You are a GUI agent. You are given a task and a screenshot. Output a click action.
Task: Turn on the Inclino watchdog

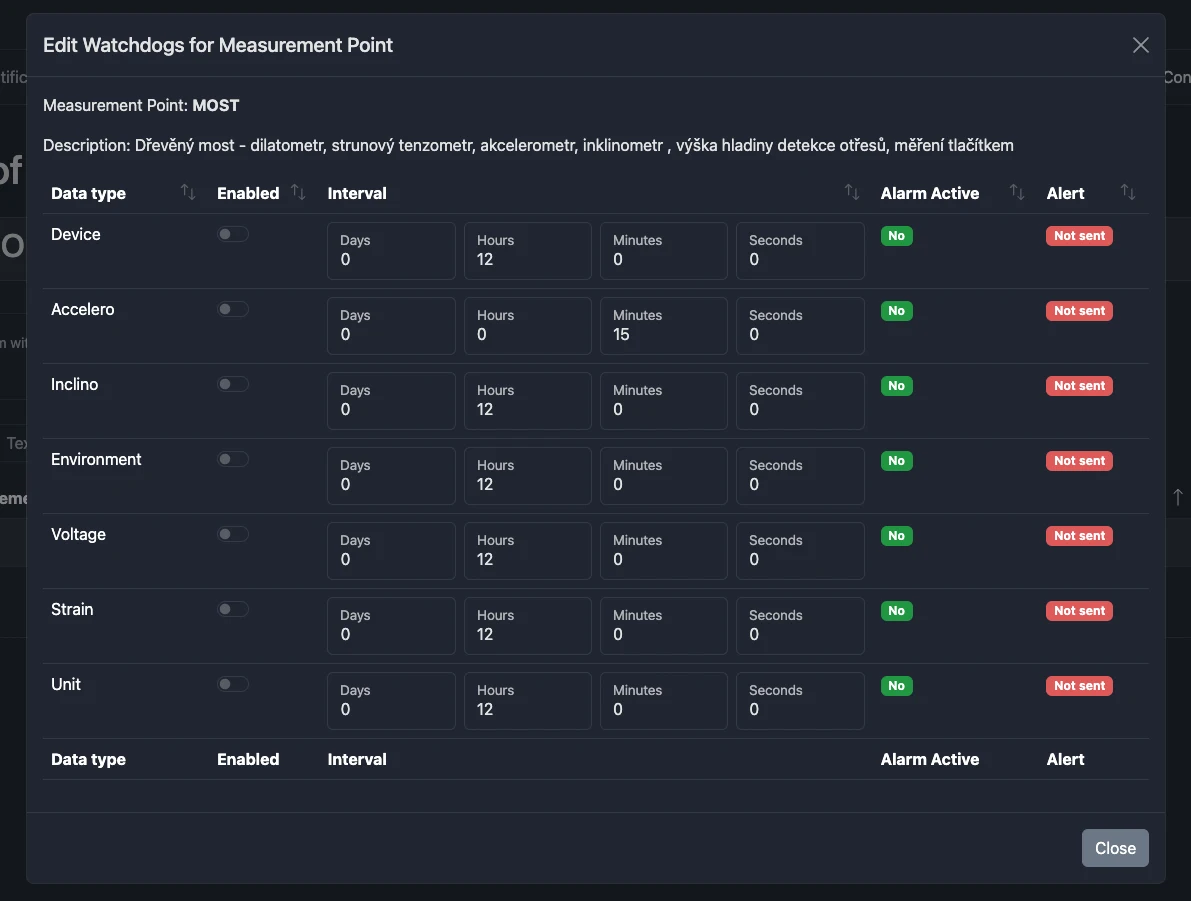[x=233, y=384]
